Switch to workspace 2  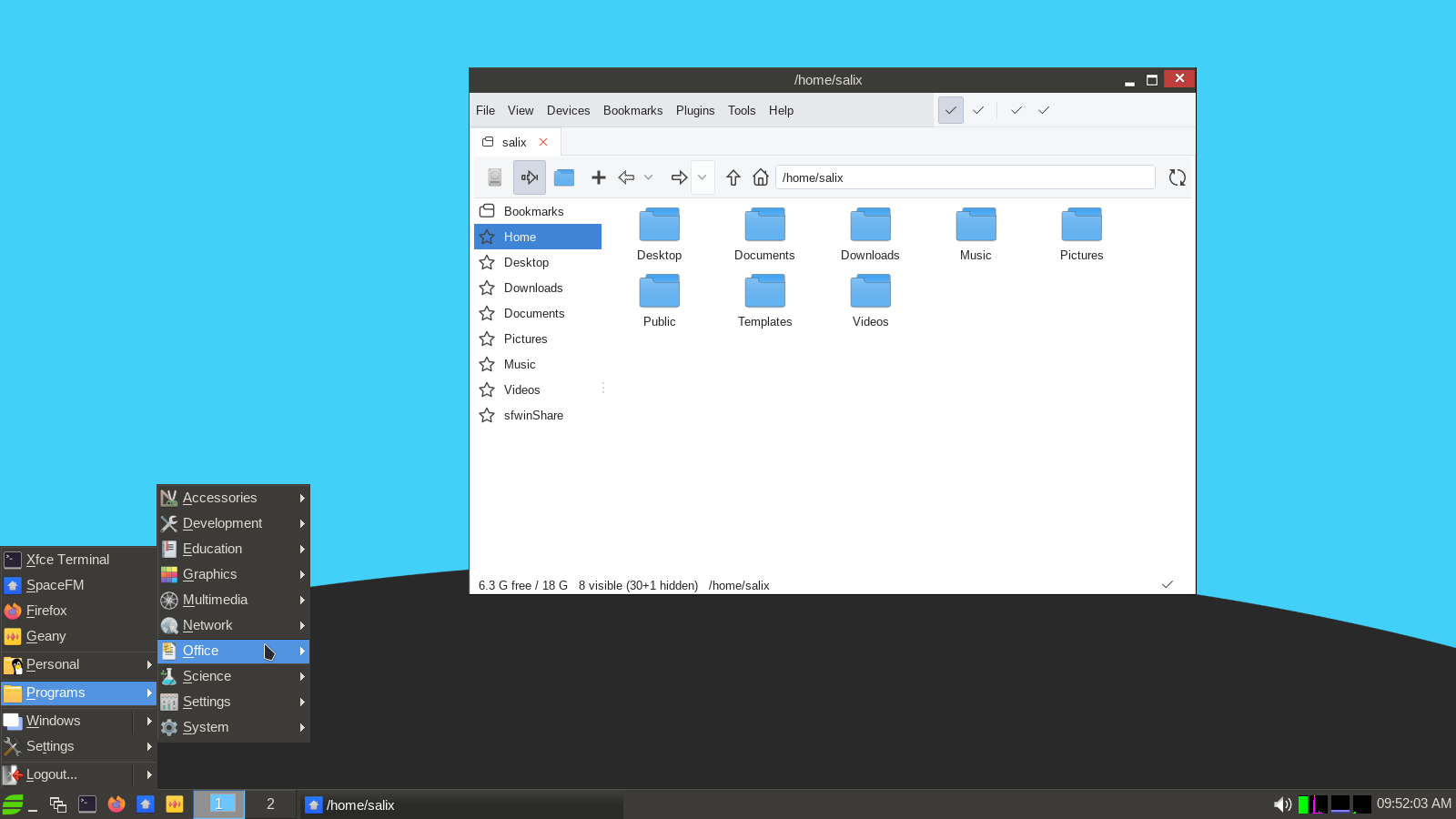[270, 804]
